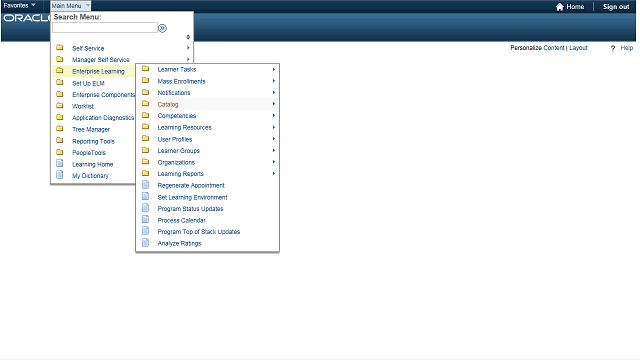Click the Learner Groups menu text
640x360 pixels.
click(x=179, y=151)
